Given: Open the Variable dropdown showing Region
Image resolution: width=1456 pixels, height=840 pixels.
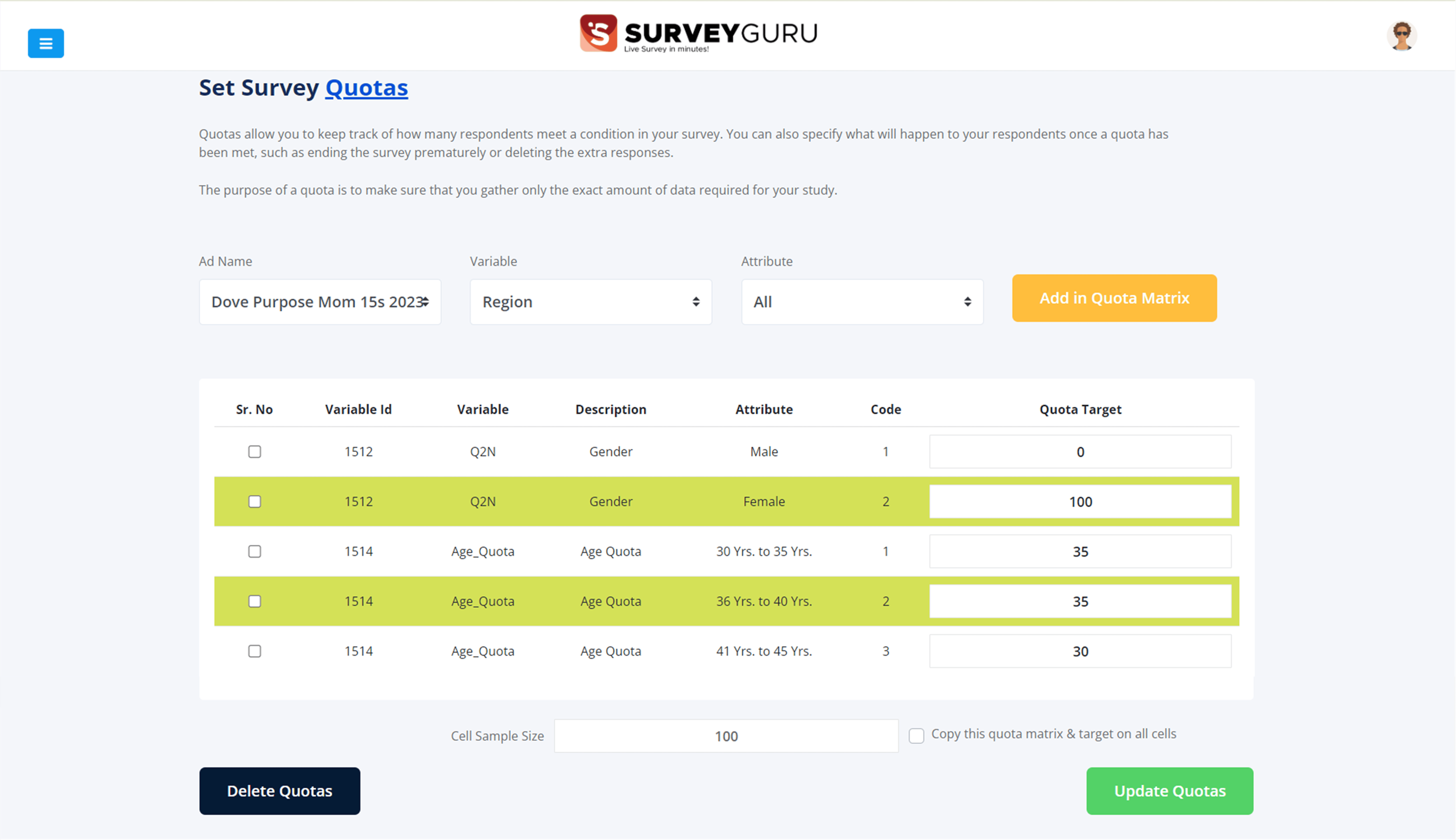Looking at the screenshot, I should [x=591, y=302].
